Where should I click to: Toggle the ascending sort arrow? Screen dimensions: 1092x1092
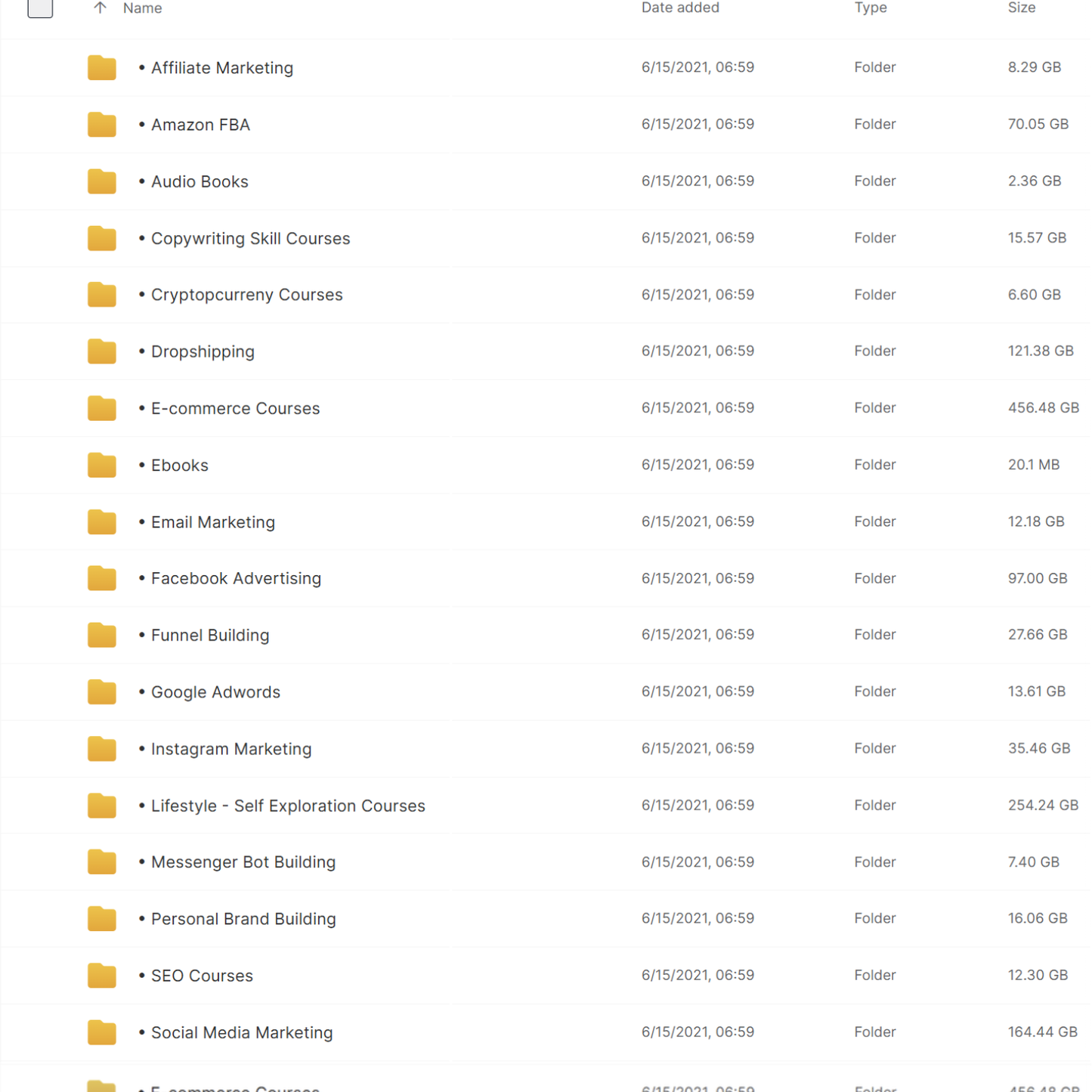click(100, 8)
